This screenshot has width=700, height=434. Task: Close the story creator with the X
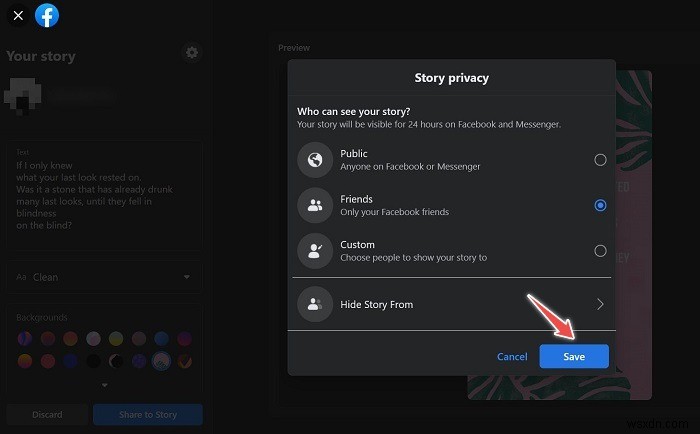(x=18, y=16)
